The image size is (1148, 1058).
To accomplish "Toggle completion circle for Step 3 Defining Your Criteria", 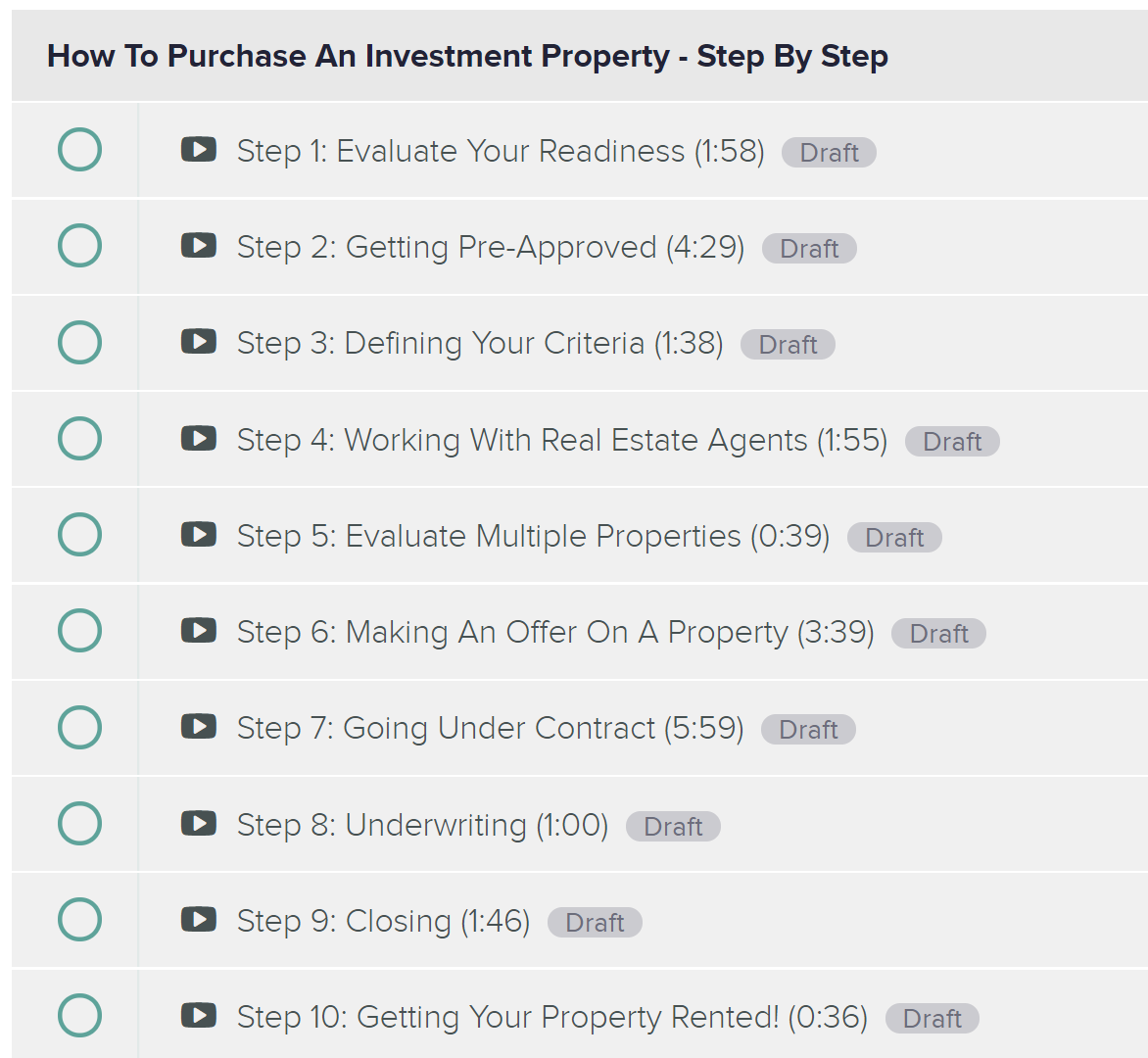I will 79,342.
